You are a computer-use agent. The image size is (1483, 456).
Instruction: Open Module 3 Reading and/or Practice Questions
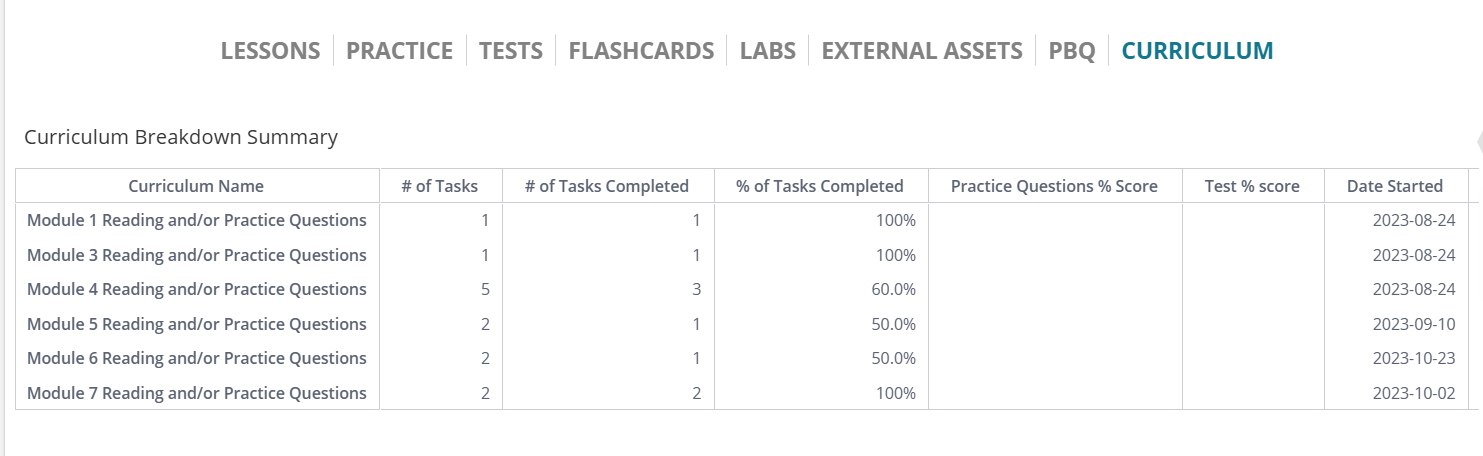[x=197, y=255]
